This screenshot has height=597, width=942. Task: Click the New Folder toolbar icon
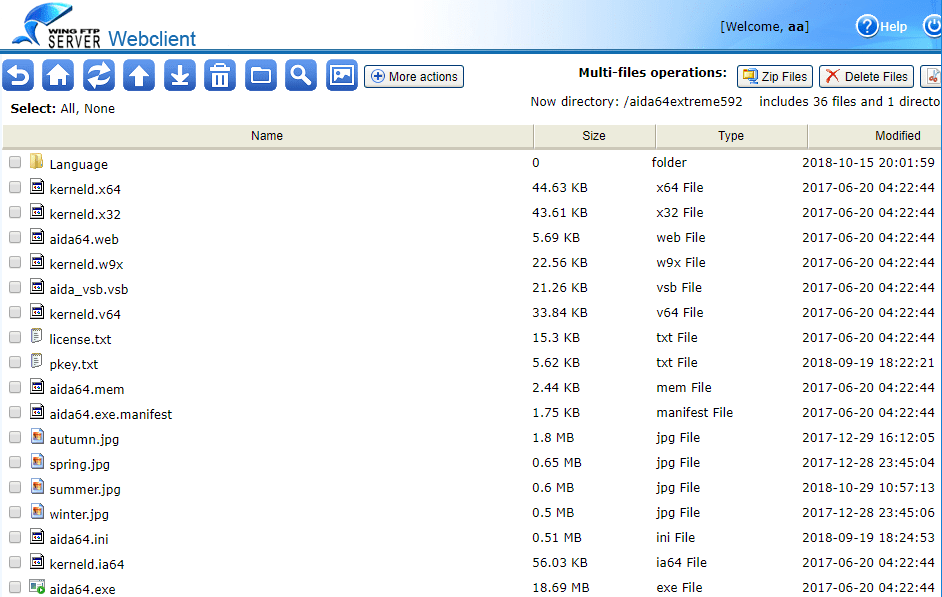coord(261,76)
